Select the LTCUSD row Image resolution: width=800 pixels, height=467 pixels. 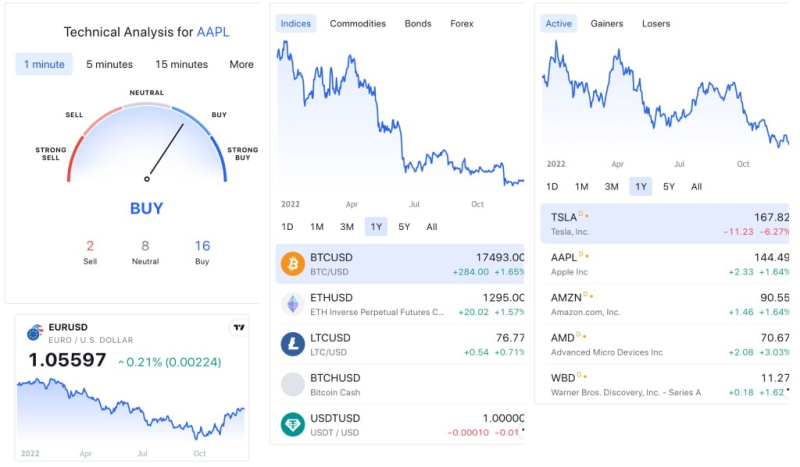point(400,345)
